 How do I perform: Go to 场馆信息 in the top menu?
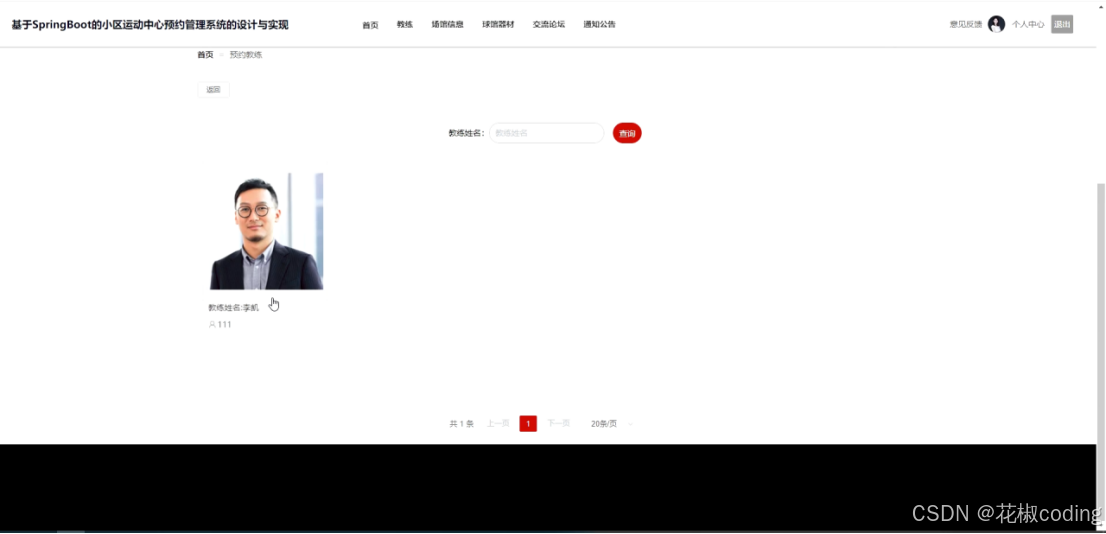coord(447,25)
